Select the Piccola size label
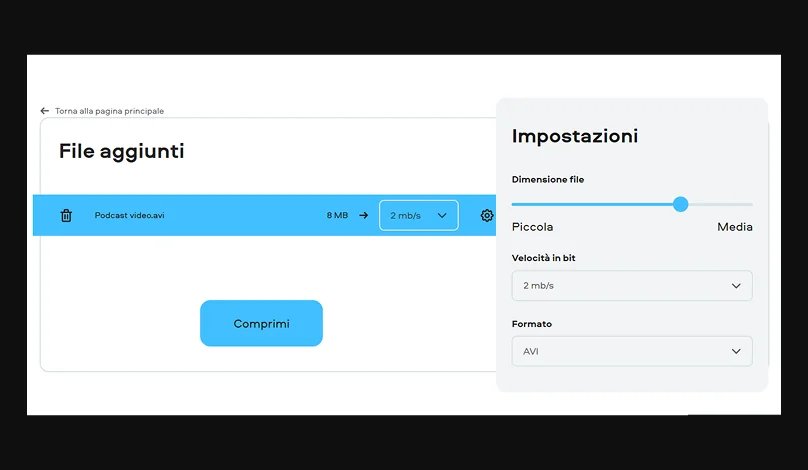808x470 pixels. [x=532, y=227]
